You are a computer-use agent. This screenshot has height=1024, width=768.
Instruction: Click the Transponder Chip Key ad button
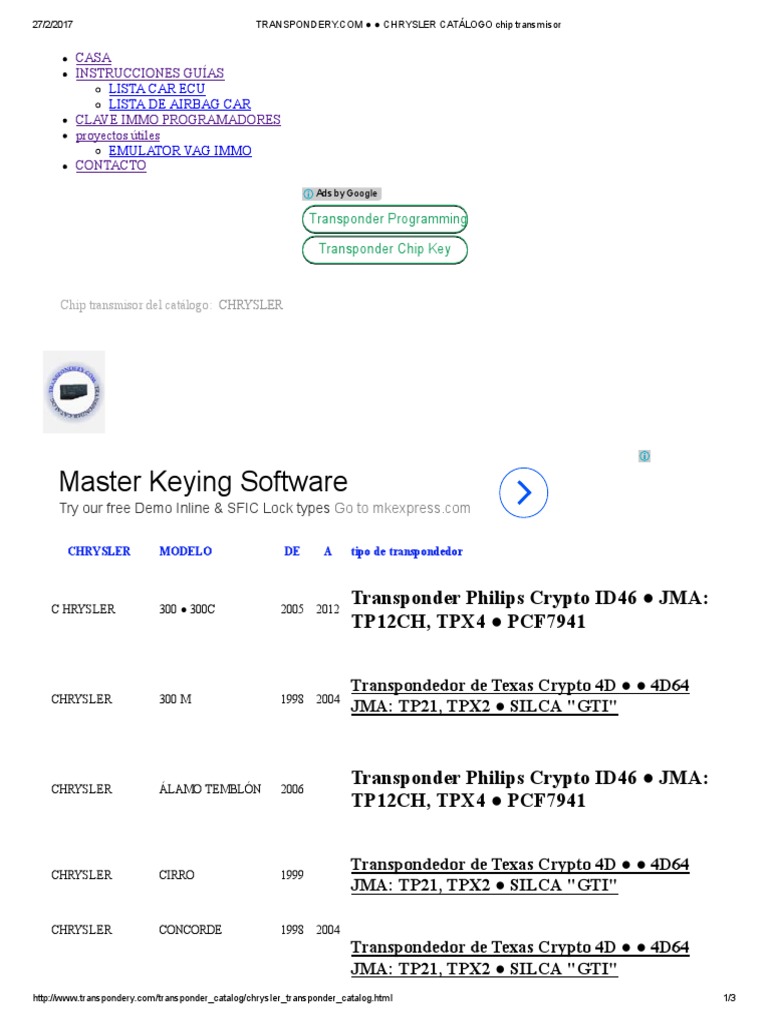(x=385, y=249)
